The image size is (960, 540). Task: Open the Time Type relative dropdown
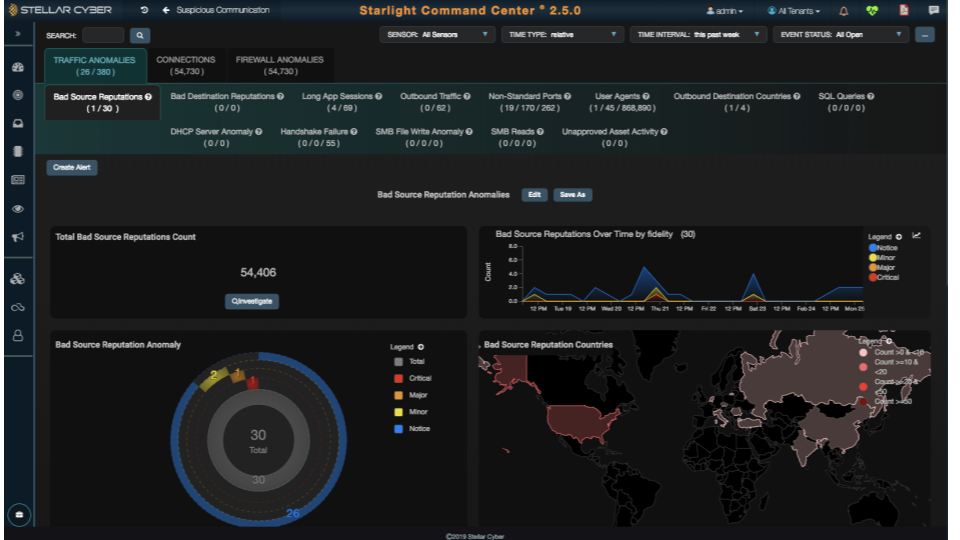point(562,34)
